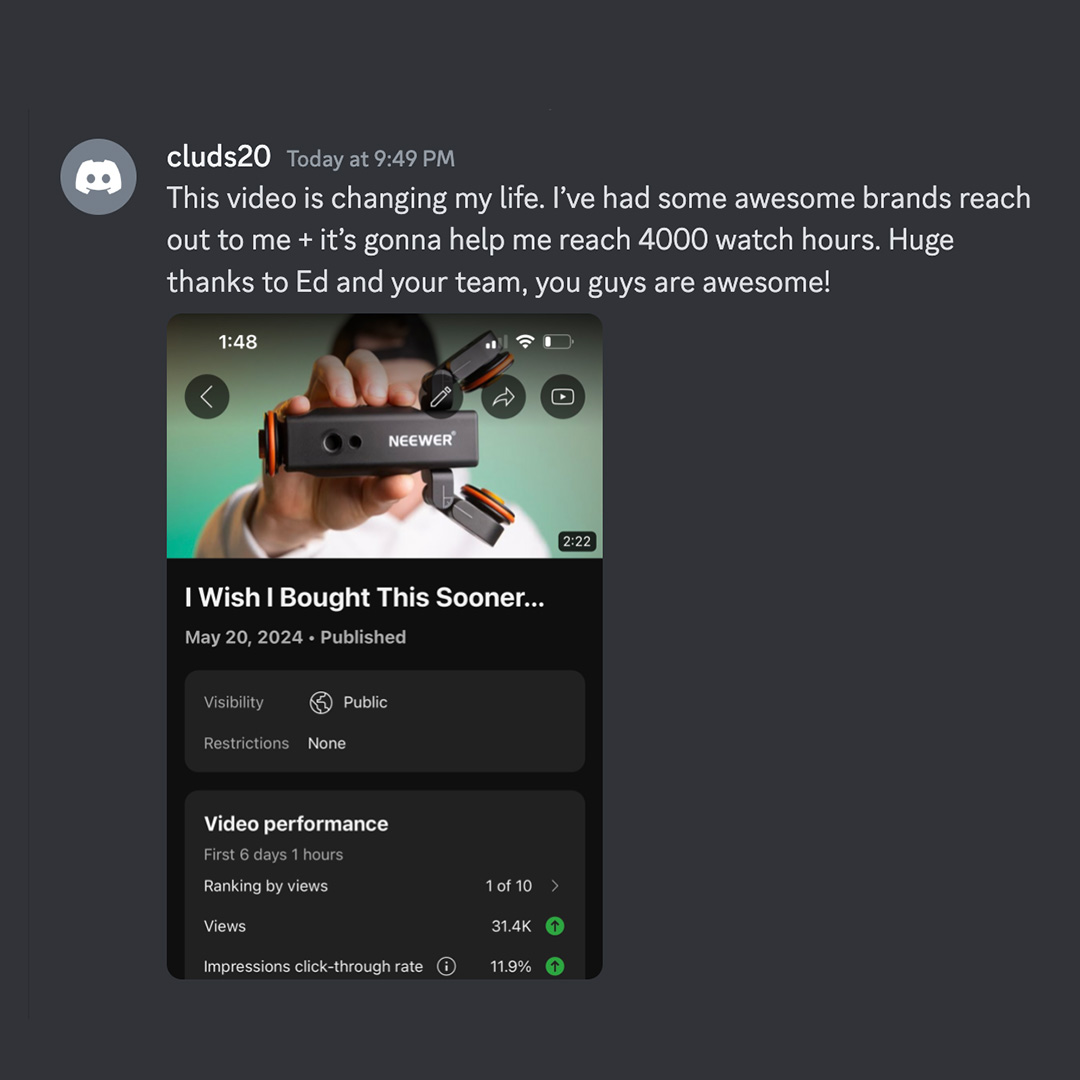Click the Discord avatar of cluds20
1080x1080 pixels.
point(98,177)
